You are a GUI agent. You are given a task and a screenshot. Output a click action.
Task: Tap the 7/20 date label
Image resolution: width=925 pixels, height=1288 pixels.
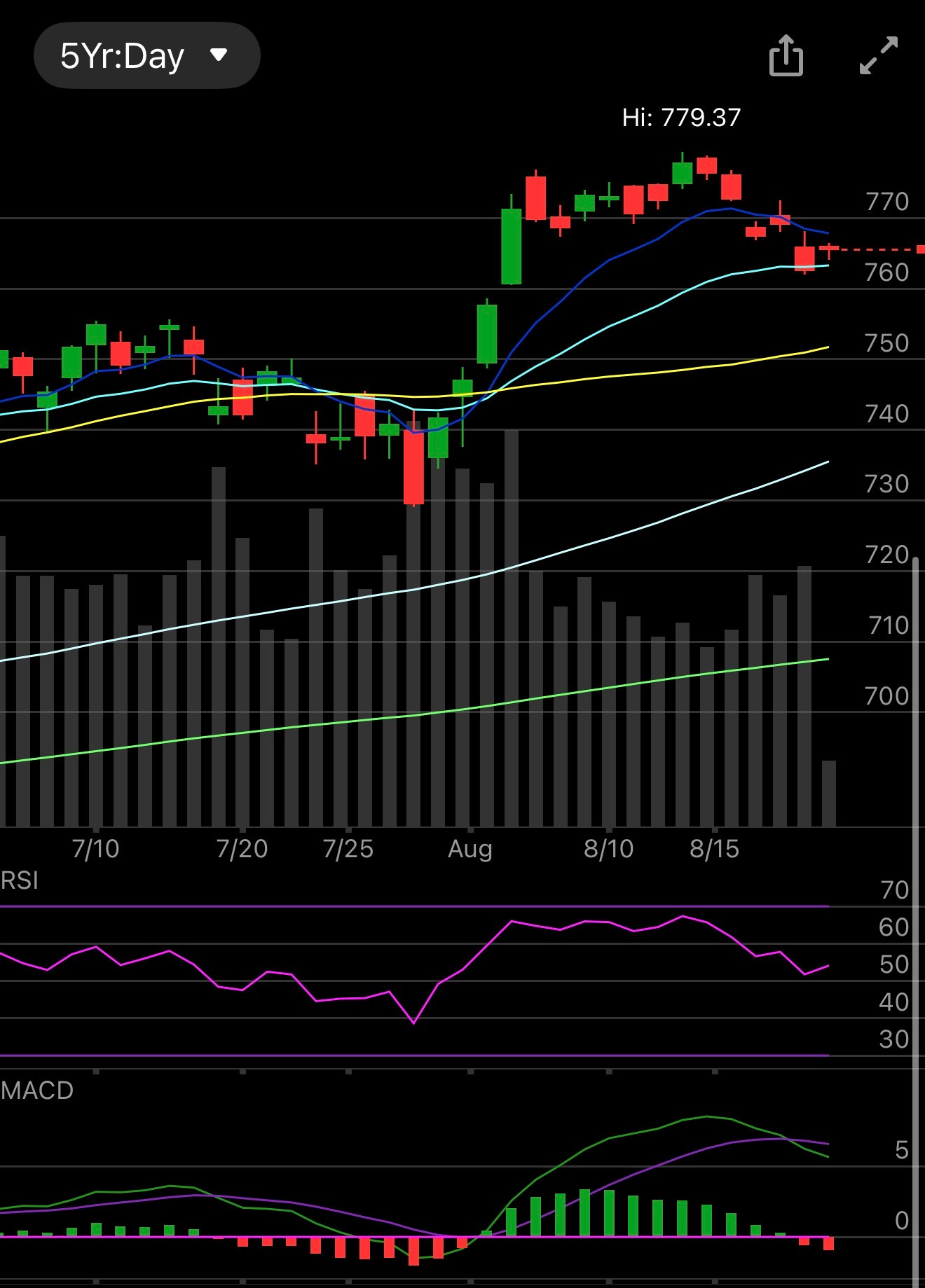[242, 849]
